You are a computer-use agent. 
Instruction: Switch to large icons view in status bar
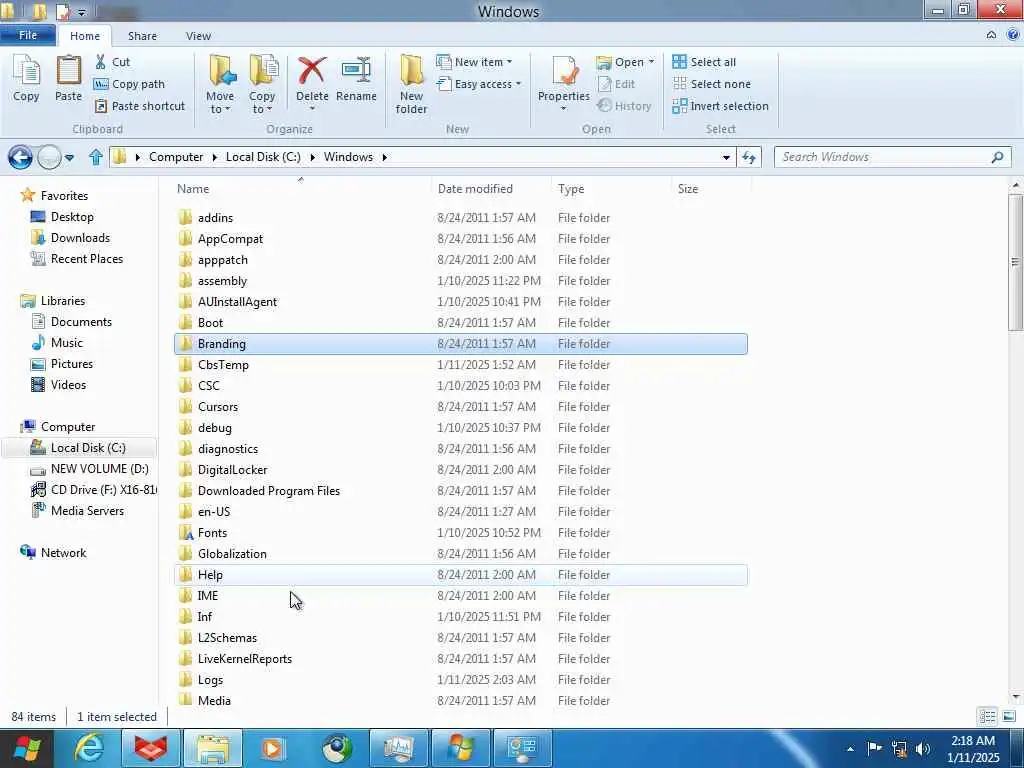click(1009, 716)
